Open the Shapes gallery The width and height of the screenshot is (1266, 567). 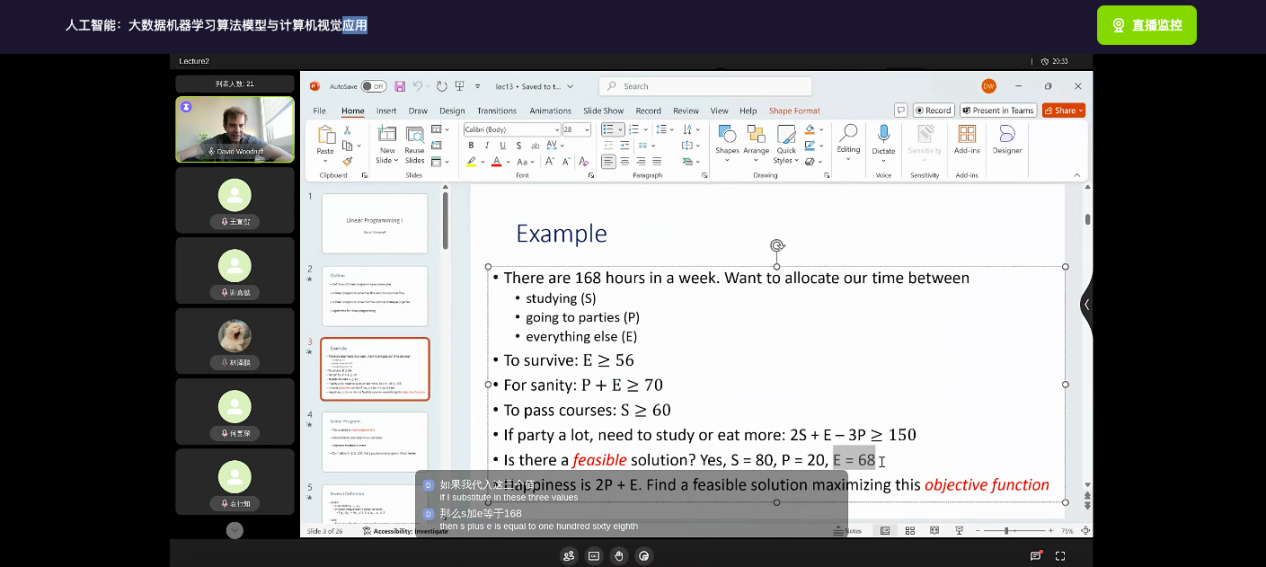(x=727, y=141)
